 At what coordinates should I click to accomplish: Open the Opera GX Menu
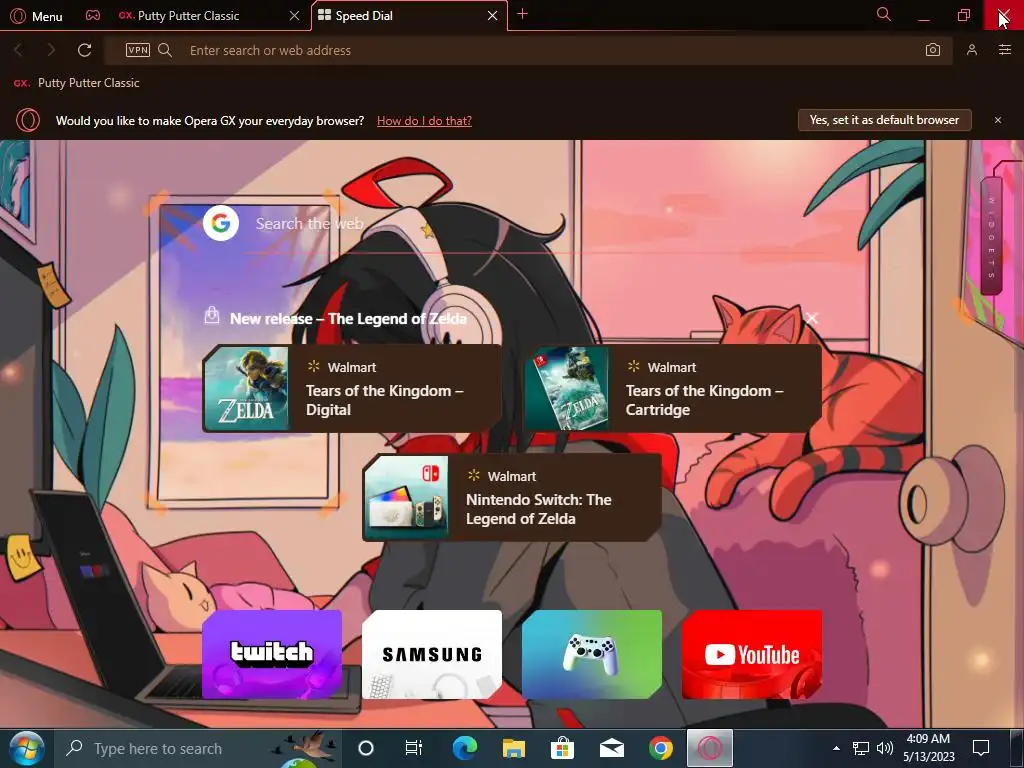[37, 16]
